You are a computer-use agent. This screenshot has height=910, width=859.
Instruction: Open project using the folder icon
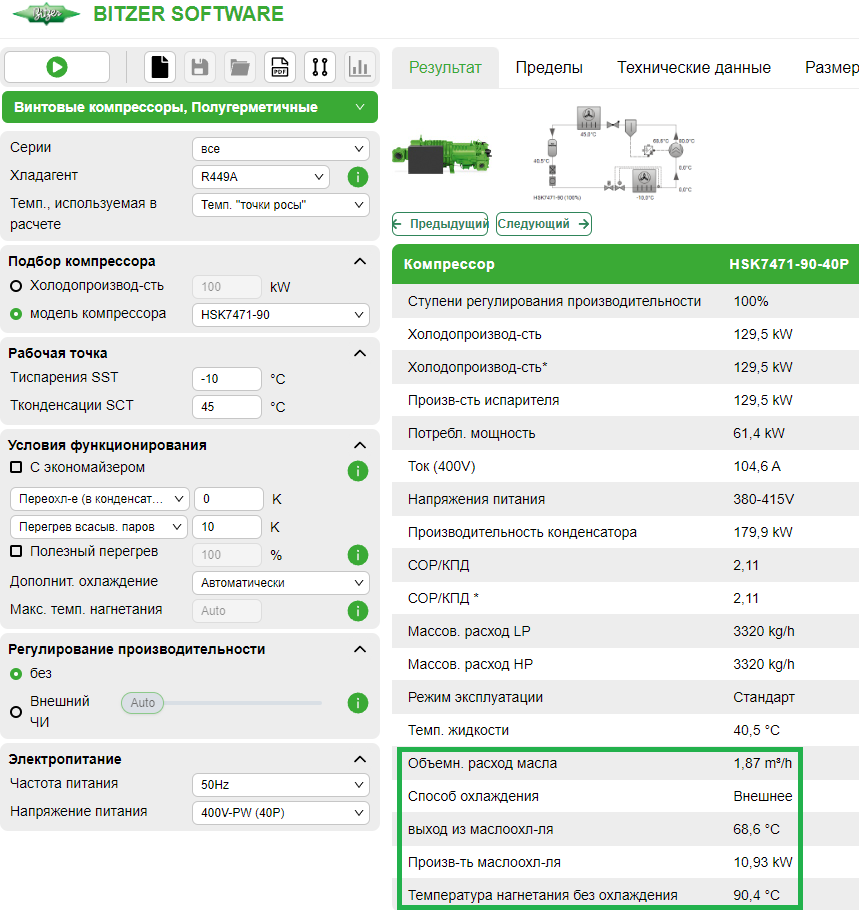pyautogui.click(x=239, y=67)
